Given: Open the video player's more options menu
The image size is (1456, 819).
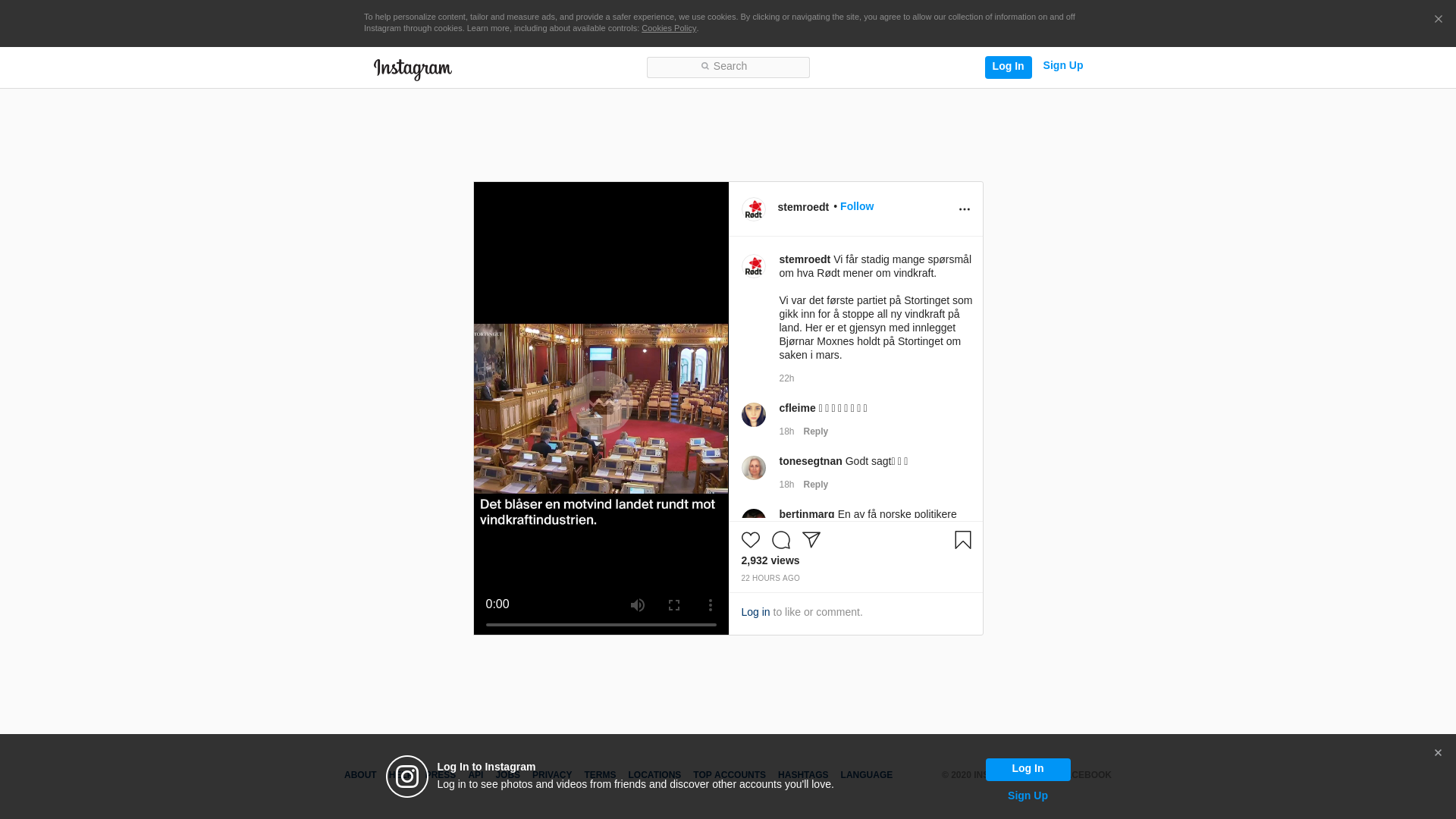Looking at the screenshot, I should 710,605.
